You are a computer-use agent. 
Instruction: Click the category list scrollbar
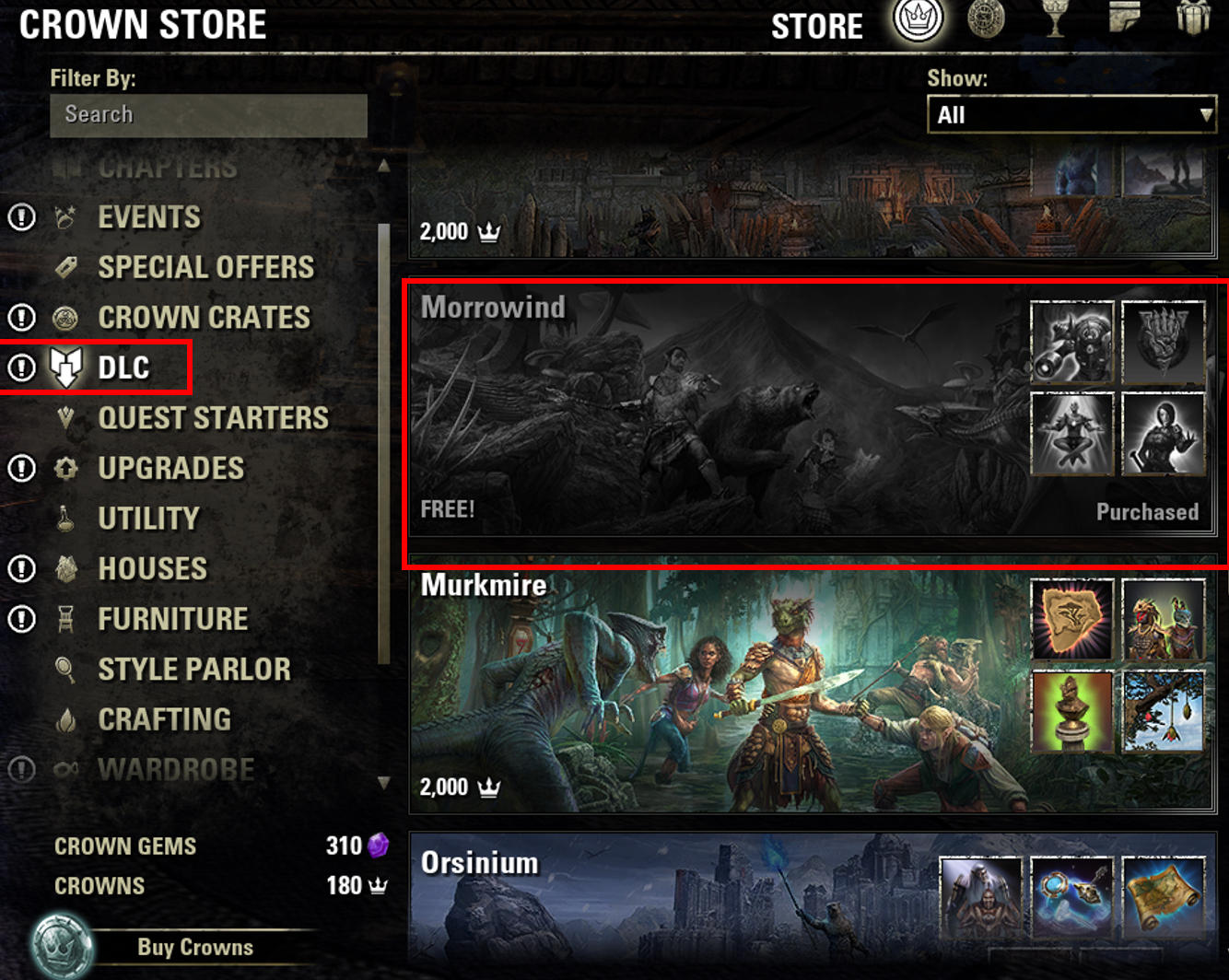click(384, 443)
